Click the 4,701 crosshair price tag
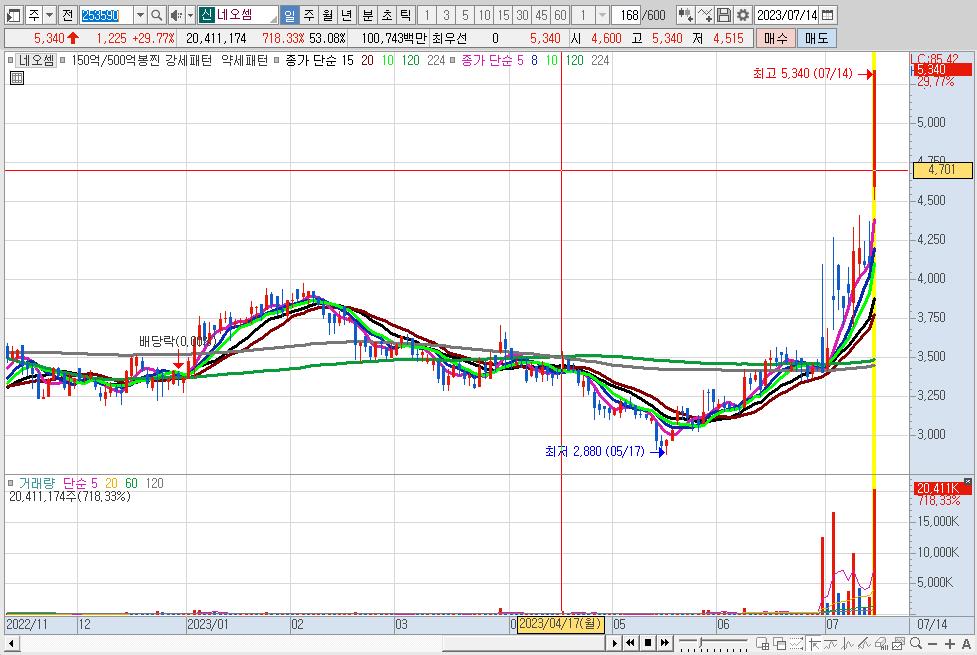Viewport: 977px width, 655px height. [942, 170]
